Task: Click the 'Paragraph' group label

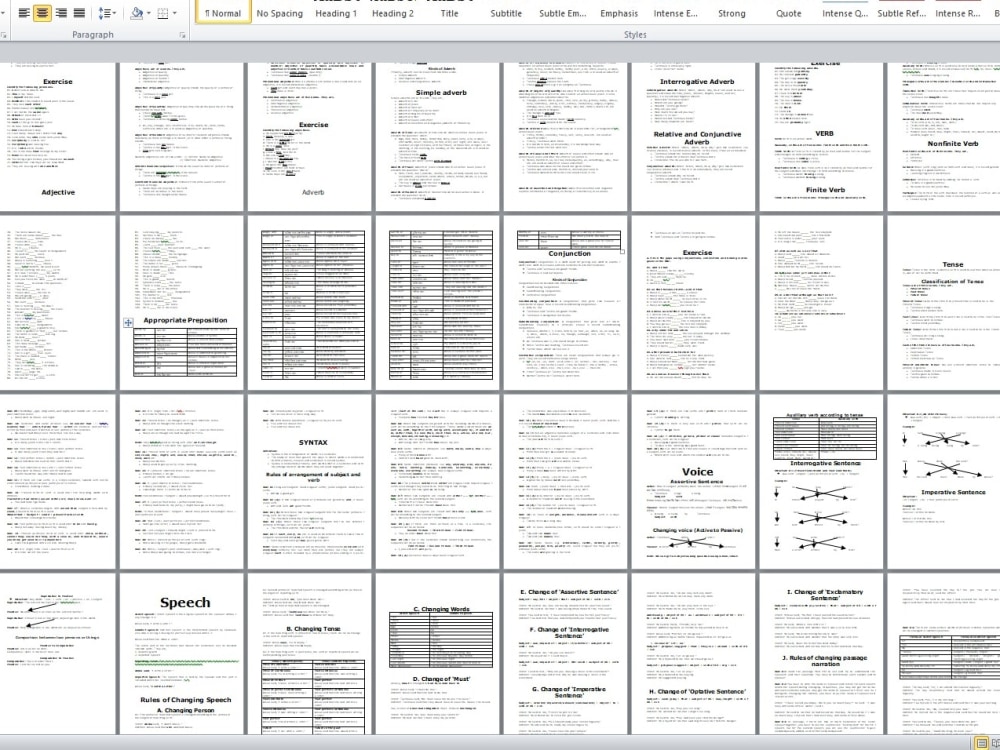Action: (x=92, y=34)
